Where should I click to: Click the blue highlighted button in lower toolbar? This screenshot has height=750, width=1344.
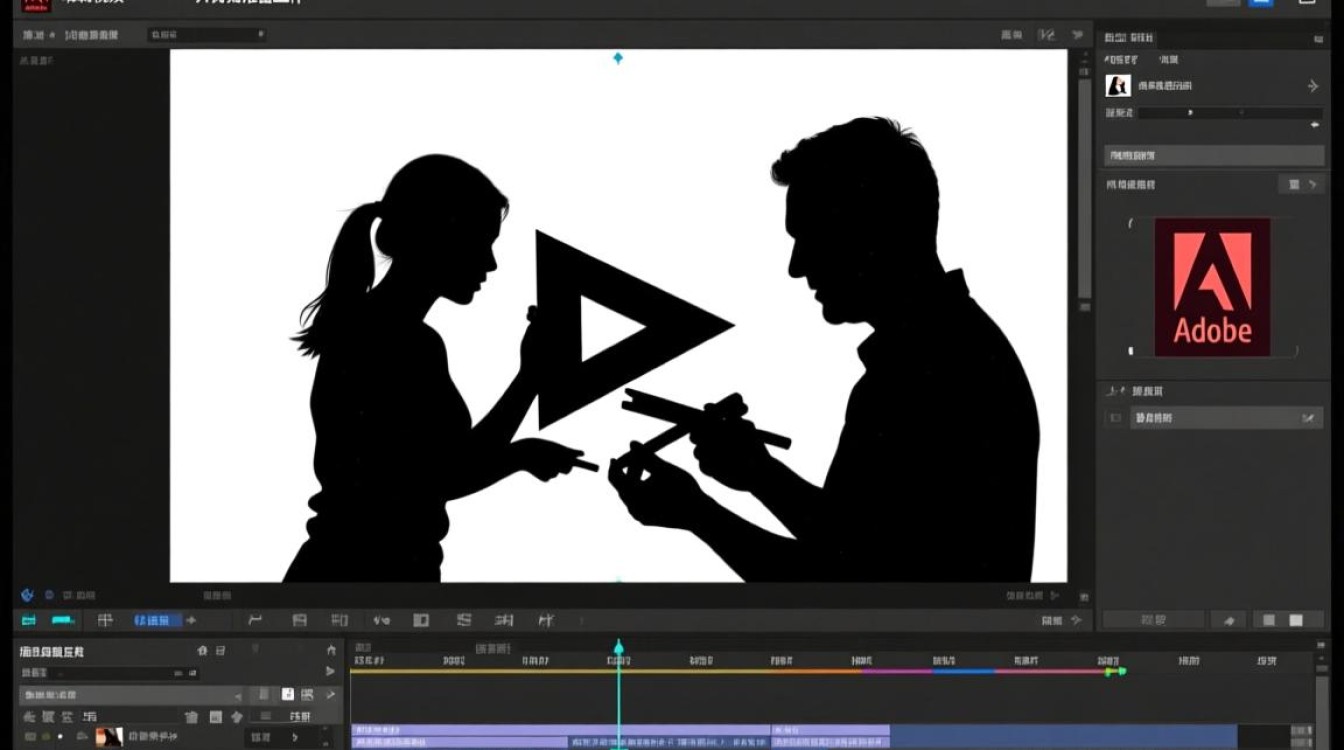coord(157,620)
